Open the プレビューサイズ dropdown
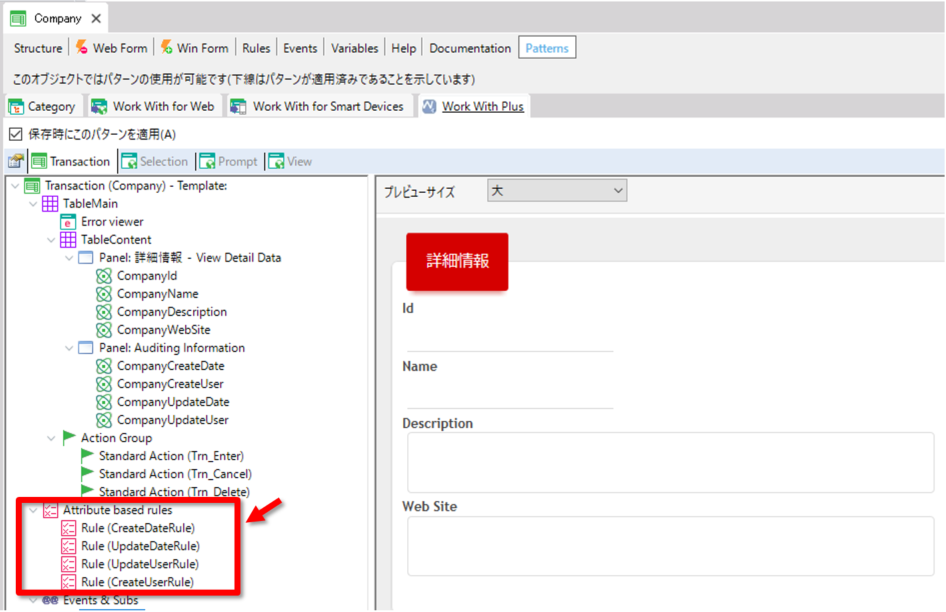The height and width of the screenshot is (612, 946). coord(557,191)
